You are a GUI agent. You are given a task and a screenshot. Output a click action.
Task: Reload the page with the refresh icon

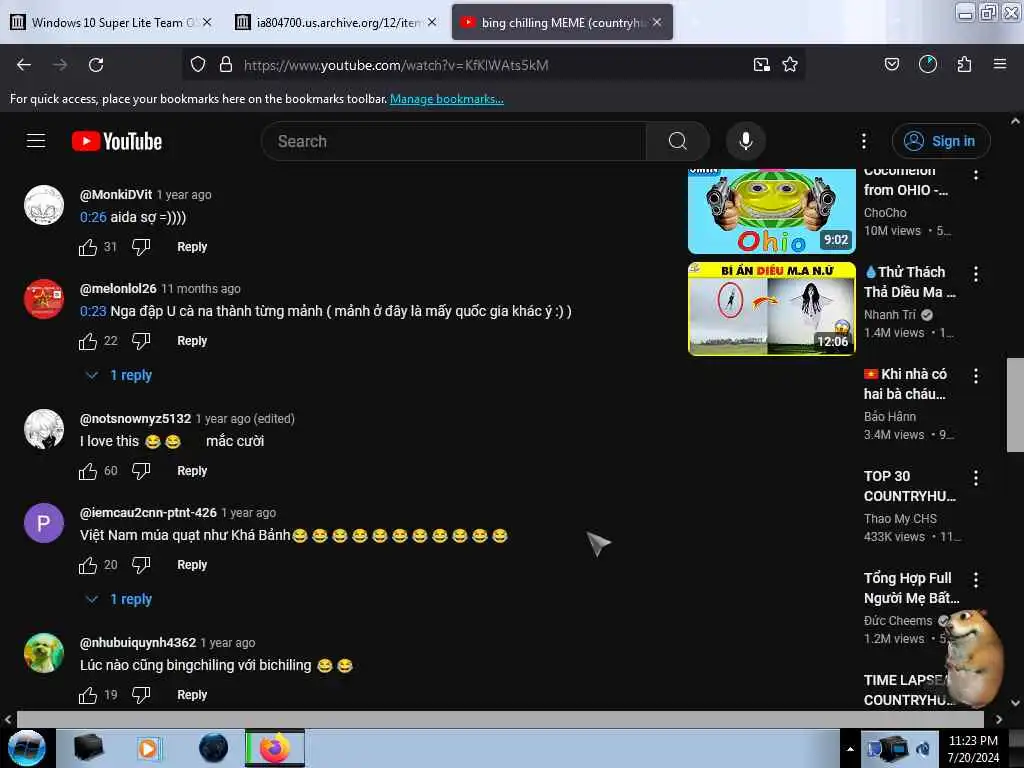tap(96, 65)
